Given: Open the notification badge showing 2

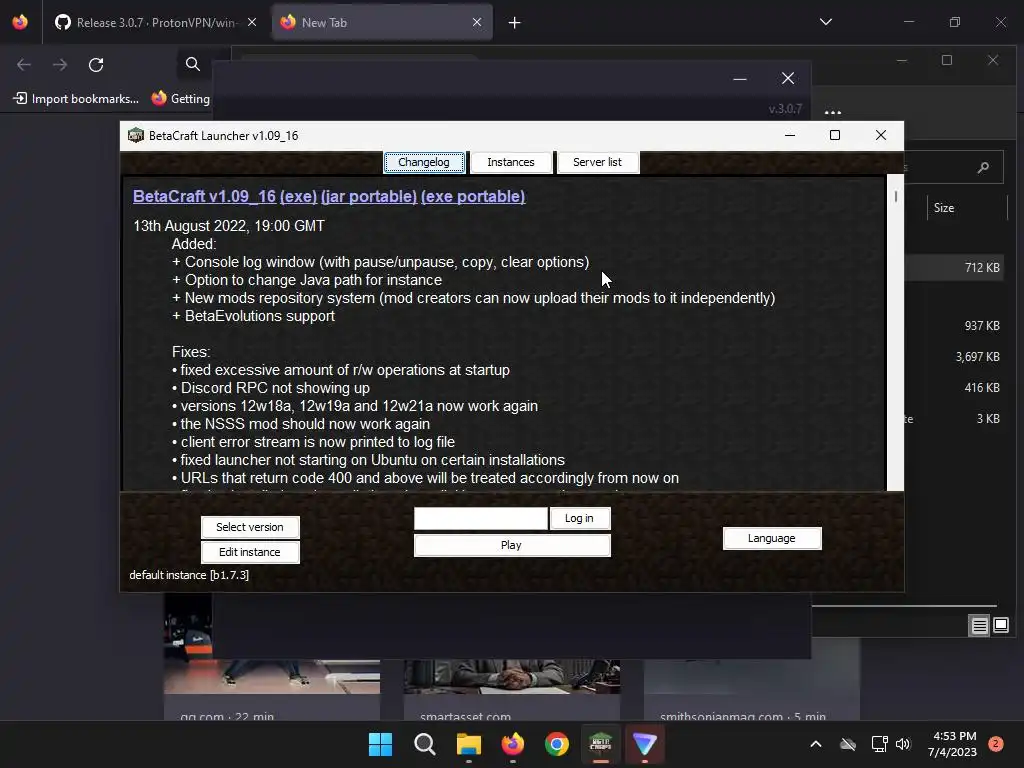Looking at the screenshot, I should (x=996, y=744).
